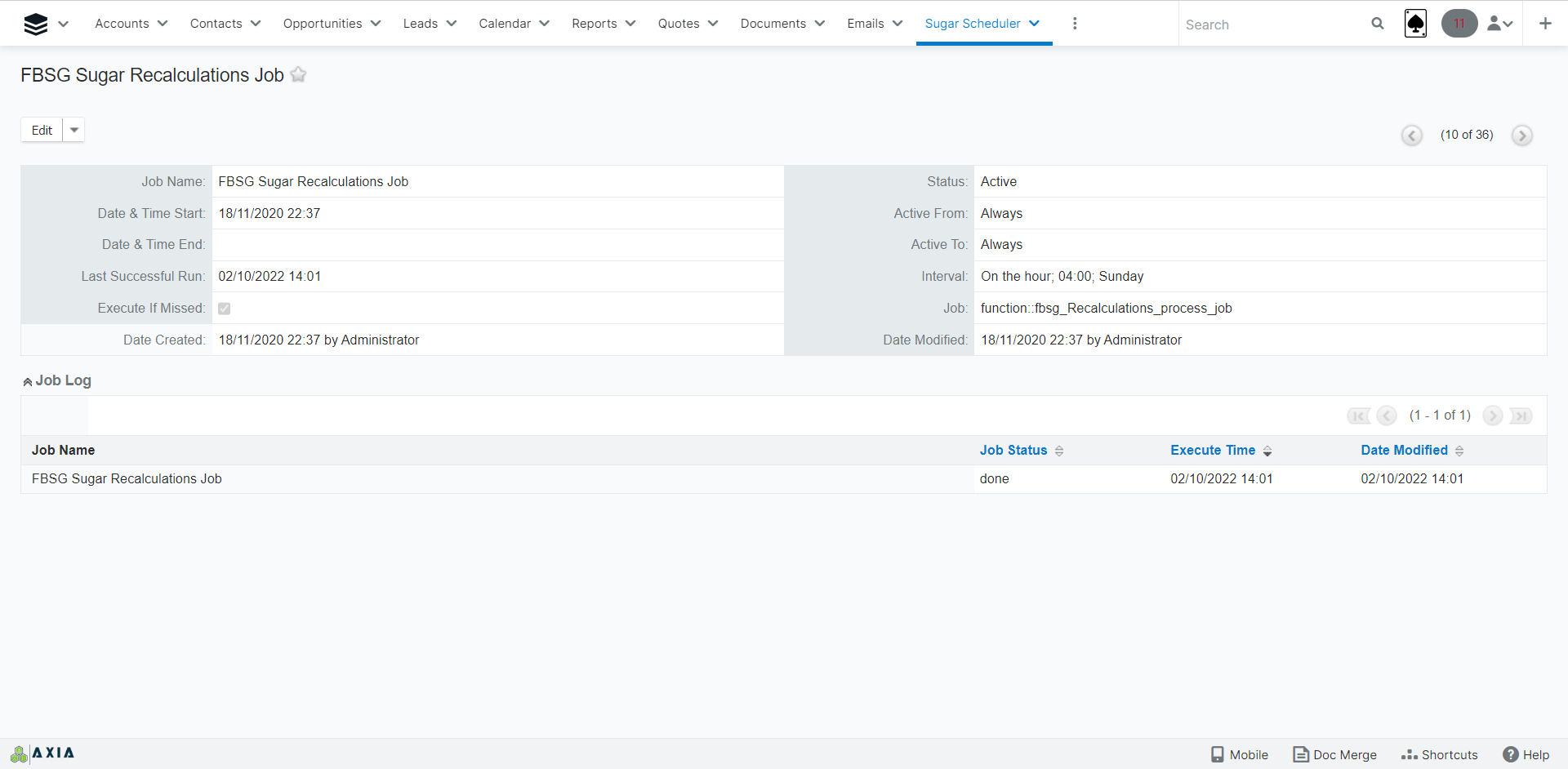Click the '(10 of 36)' record counter
Screen dimensions: 1568x769
pos(1467,135)
